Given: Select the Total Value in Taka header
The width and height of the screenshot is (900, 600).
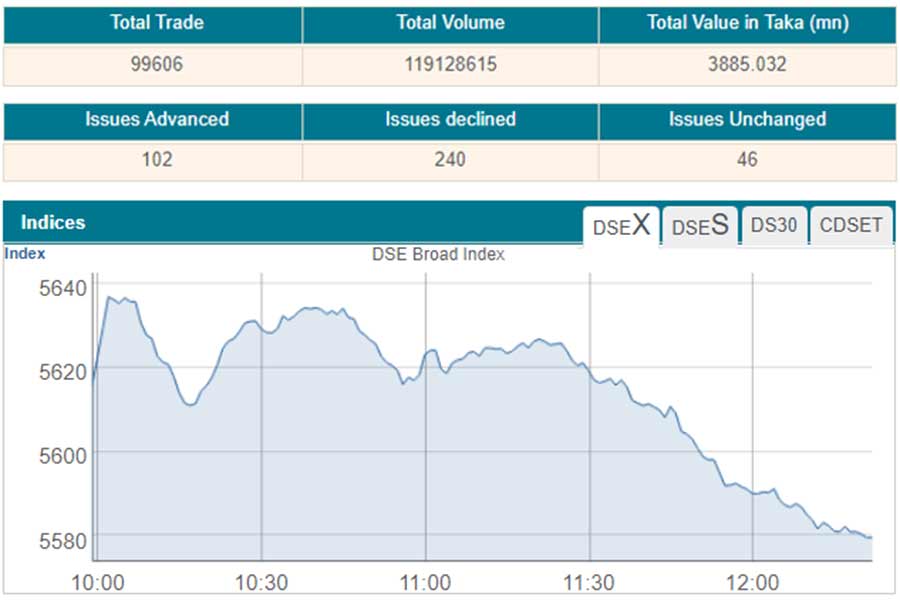Looking at the screenshot, I should (747, 23).
